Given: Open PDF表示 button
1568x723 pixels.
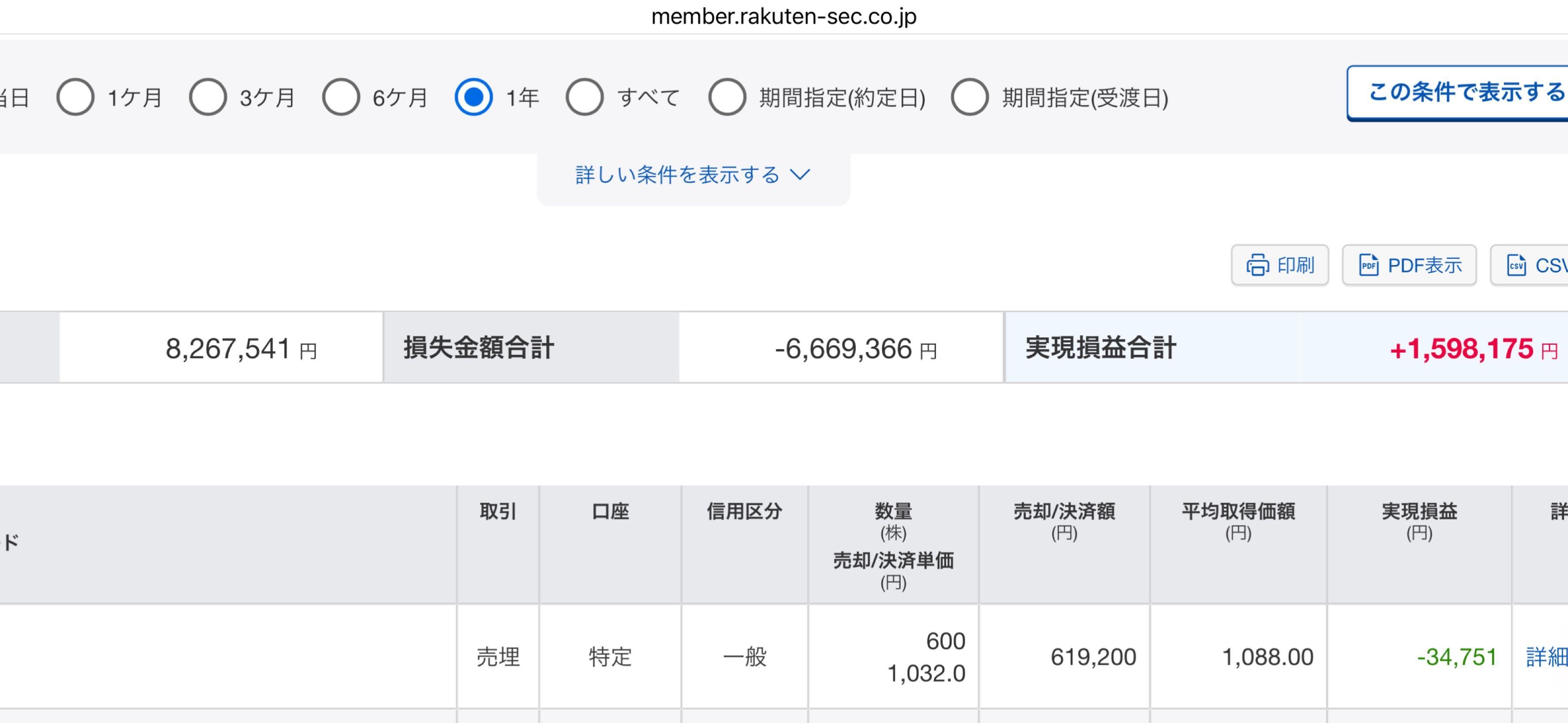Looking at the screenshot, I should (x=1409, y=265).
